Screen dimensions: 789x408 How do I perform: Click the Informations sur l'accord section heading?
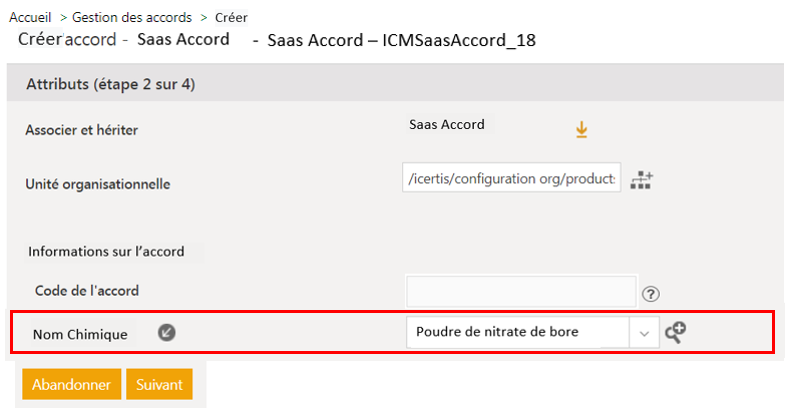click(106, 251)
